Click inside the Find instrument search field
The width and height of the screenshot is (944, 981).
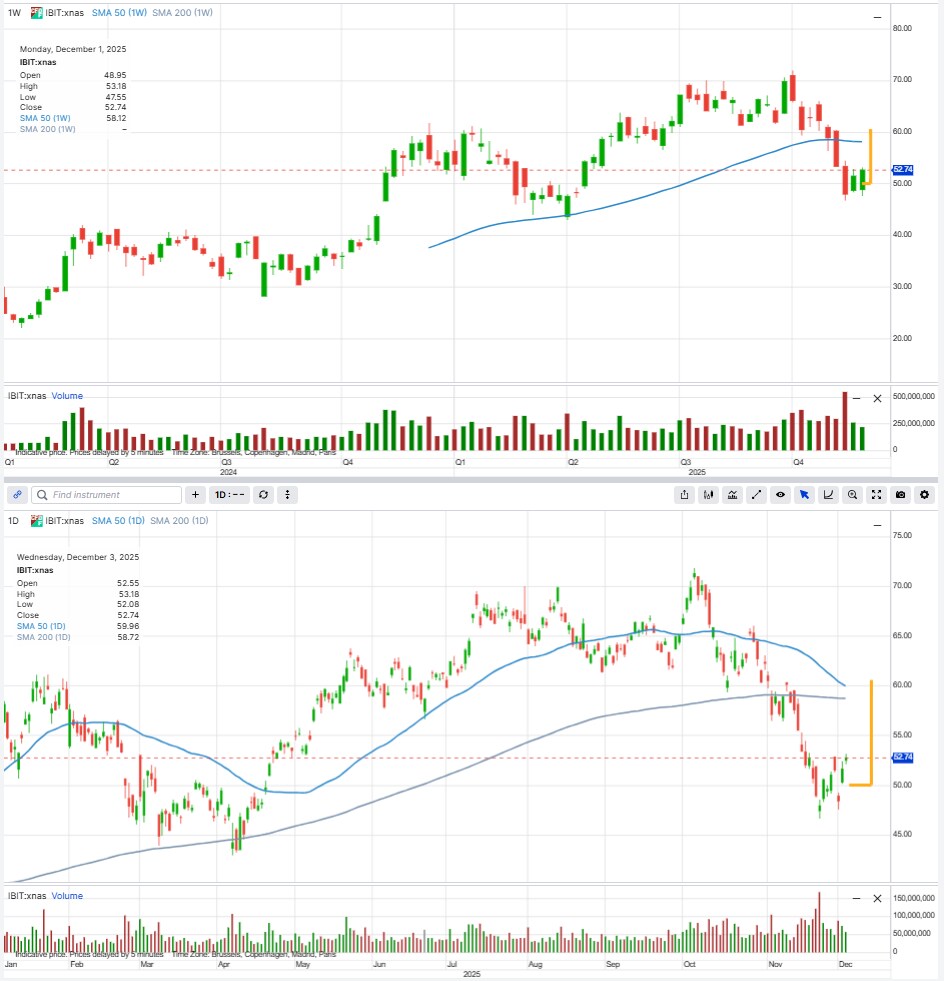[106, 494]
